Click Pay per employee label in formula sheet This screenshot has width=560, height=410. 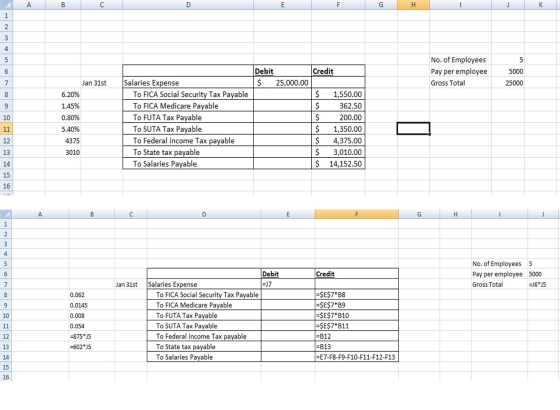497,274
